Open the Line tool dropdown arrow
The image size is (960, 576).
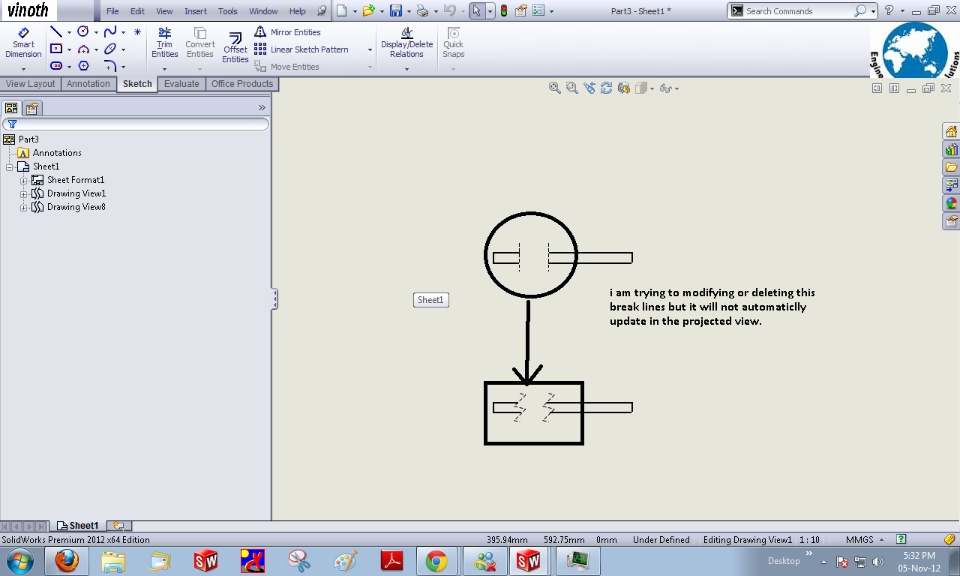click(69, 32)
